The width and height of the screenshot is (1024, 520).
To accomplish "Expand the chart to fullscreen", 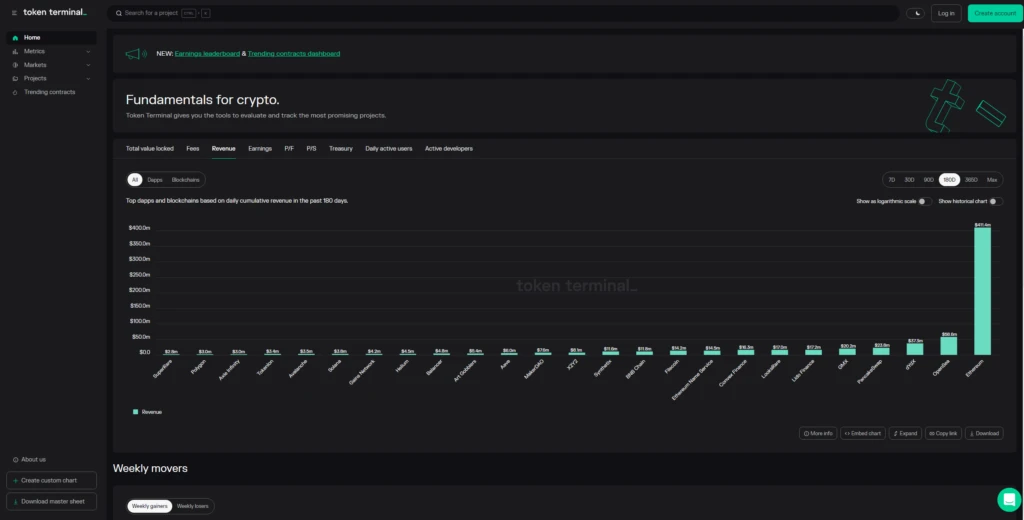I will [x=905, y=433].
